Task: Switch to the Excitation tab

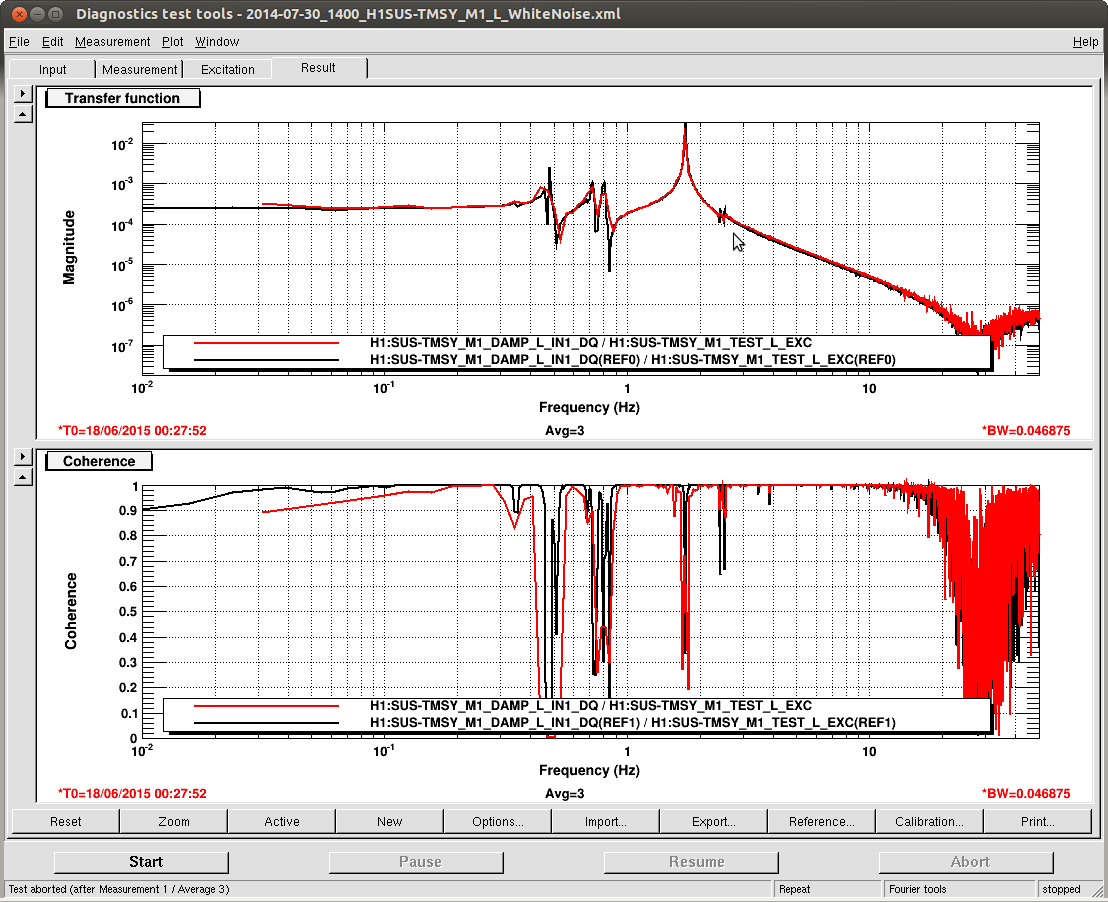Action: (228, 69)
